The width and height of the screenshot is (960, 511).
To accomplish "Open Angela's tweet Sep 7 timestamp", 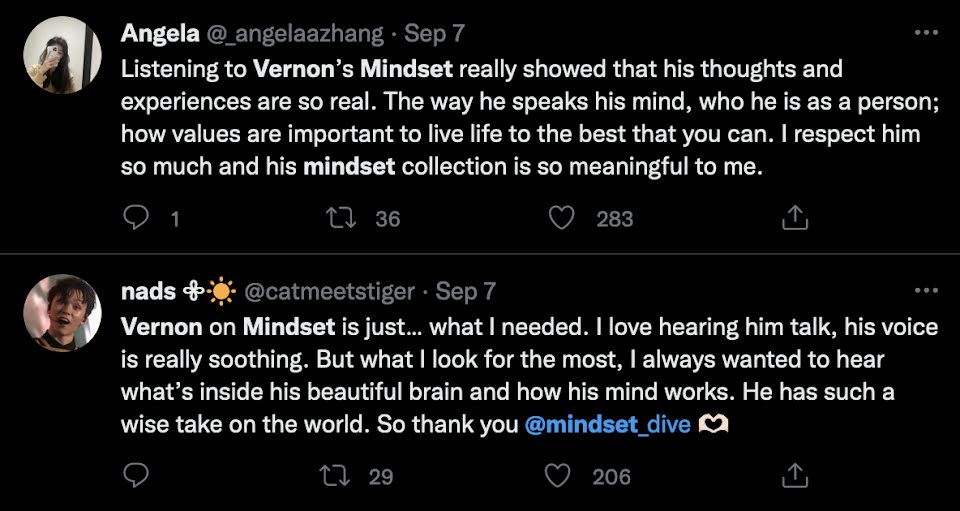I will (436, 33).
